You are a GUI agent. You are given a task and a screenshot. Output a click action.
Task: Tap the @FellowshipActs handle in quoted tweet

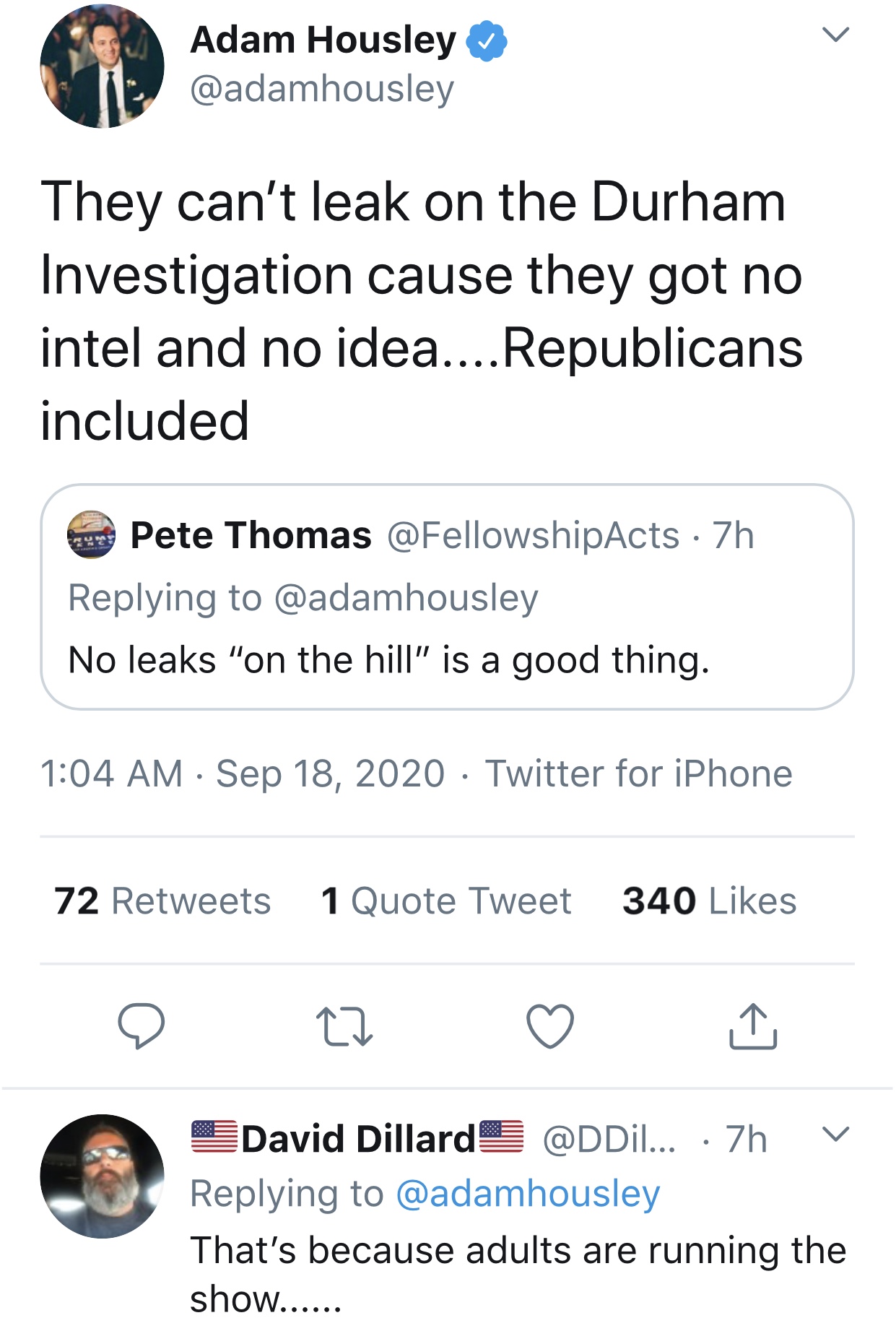534,535
